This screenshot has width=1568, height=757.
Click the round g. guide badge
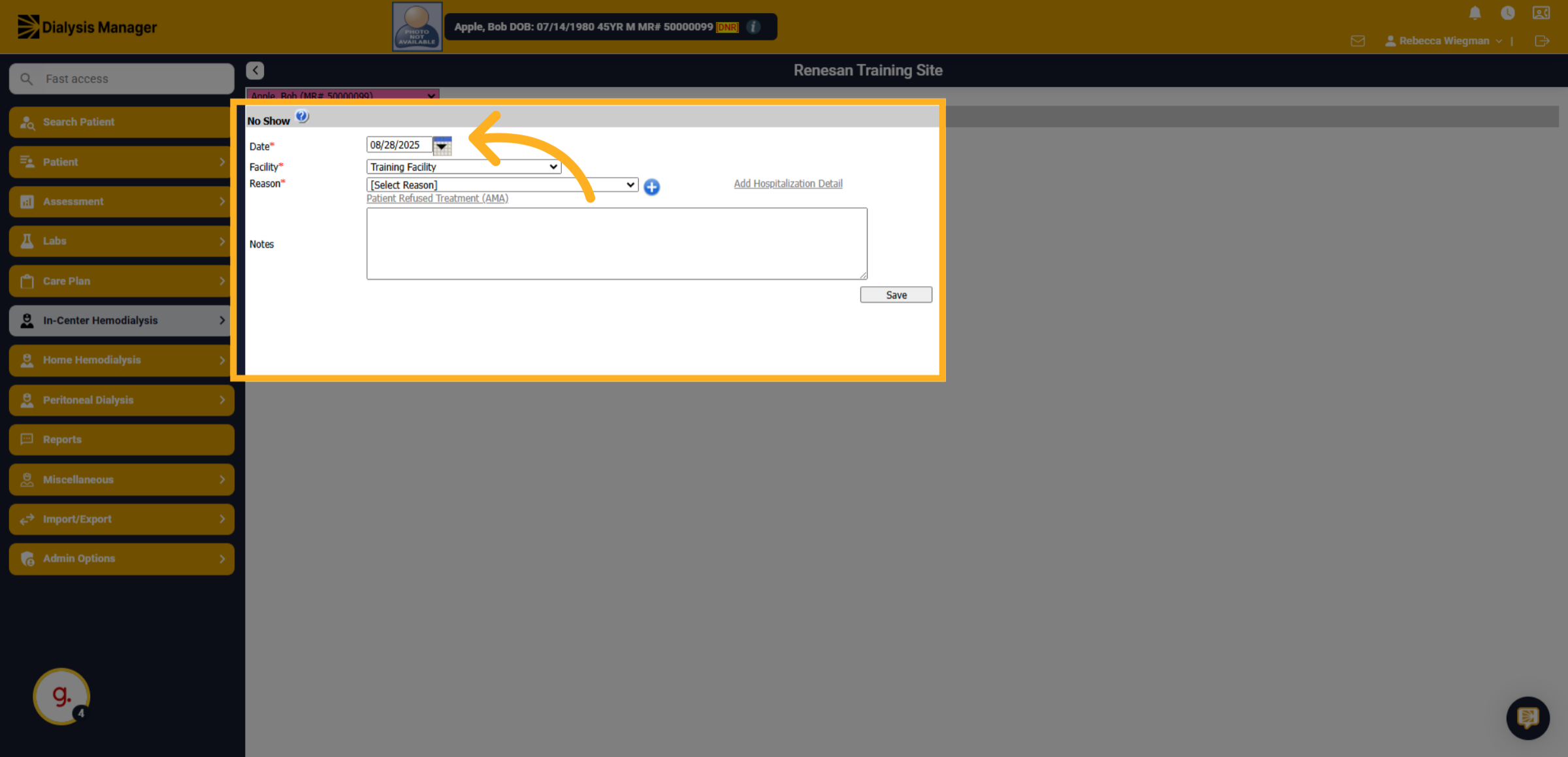(x=61, y=696)
